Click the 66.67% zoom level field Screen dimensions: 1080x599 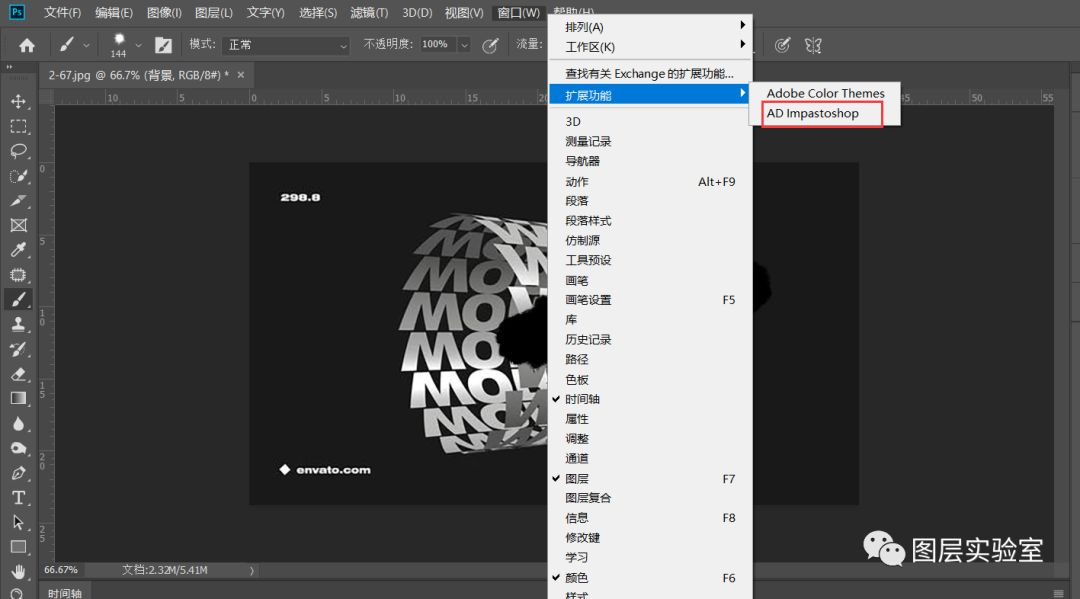coord(61,570)
